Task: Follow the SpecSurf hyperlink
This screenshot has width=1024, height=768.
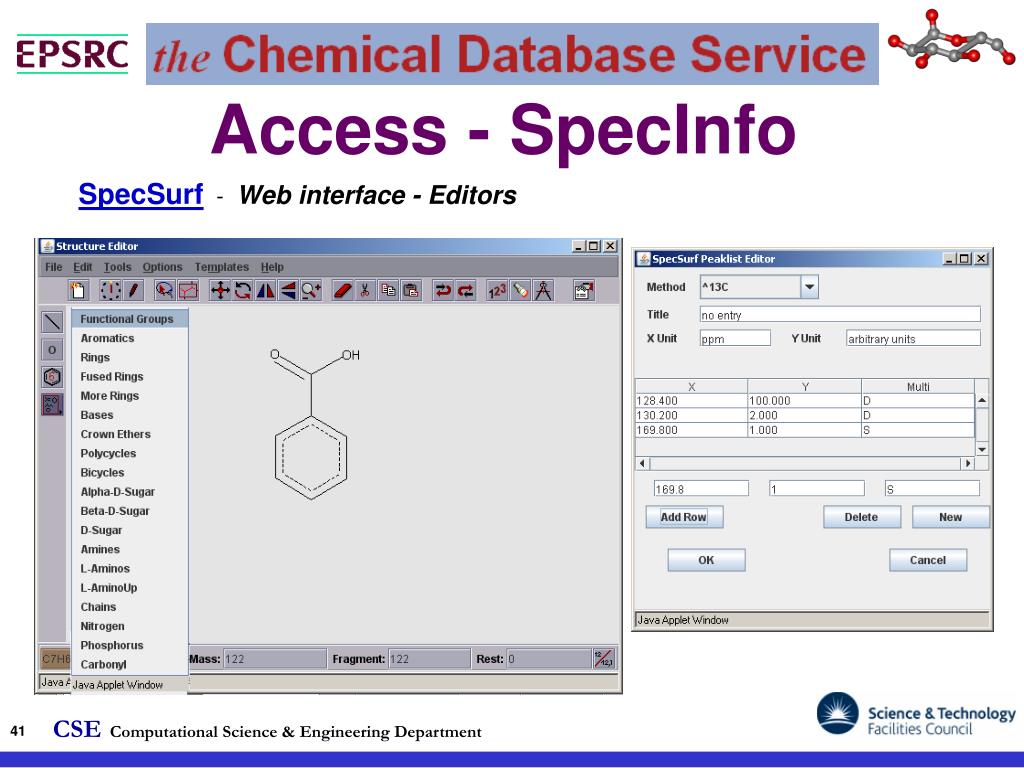Action: (x=140, y=195)
